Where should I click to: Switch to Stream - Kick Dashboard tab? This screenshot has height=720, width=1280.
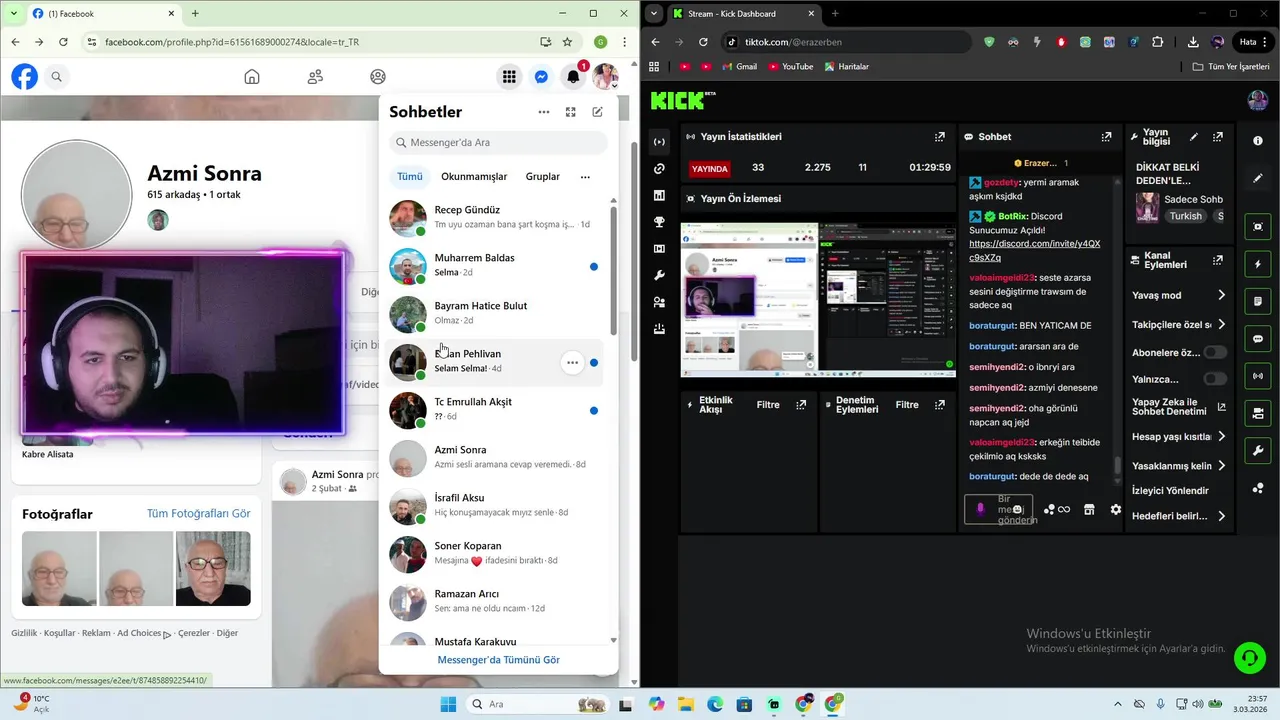745,14
